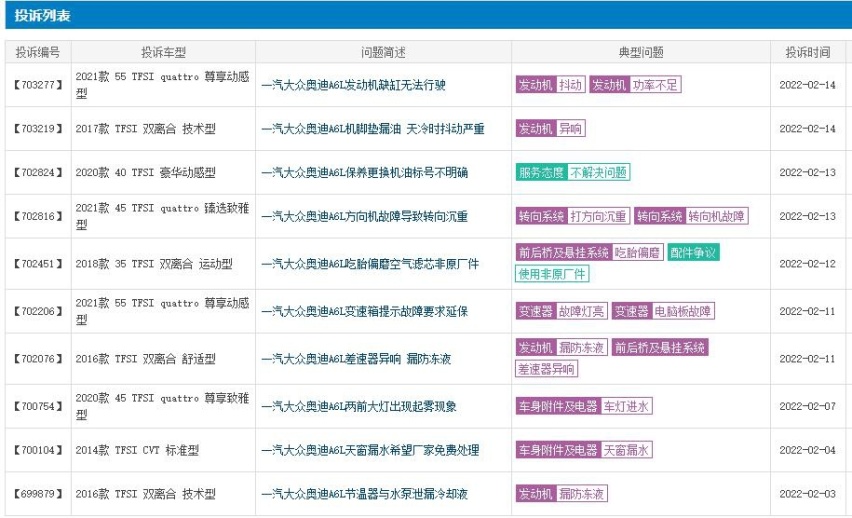The width and height of the screenshot is (852, 518).
Task: Select complaint number 【699879】
Action: 38,494
